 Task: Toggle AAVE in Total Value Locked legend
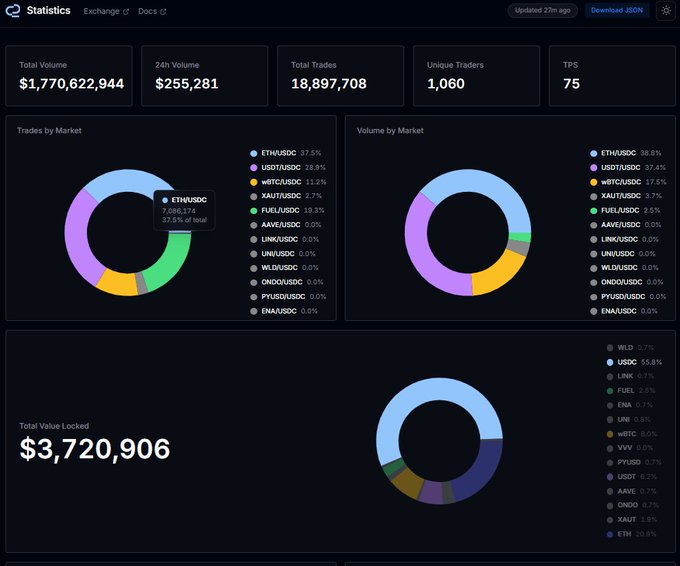[x=631, y=491]
